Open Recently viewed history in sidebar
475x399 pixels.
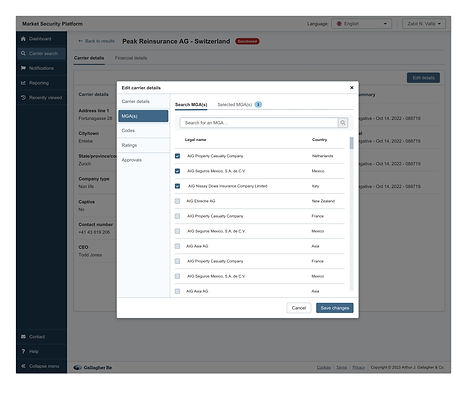41,98
